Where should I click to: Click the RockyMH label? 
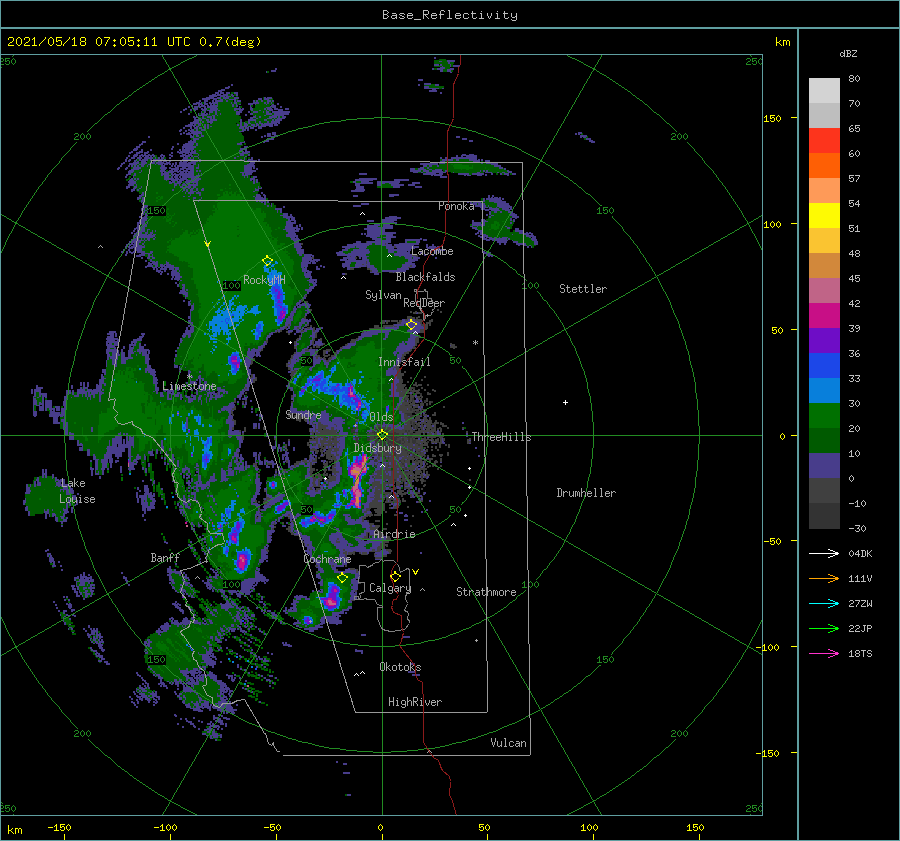click(264, 280)
